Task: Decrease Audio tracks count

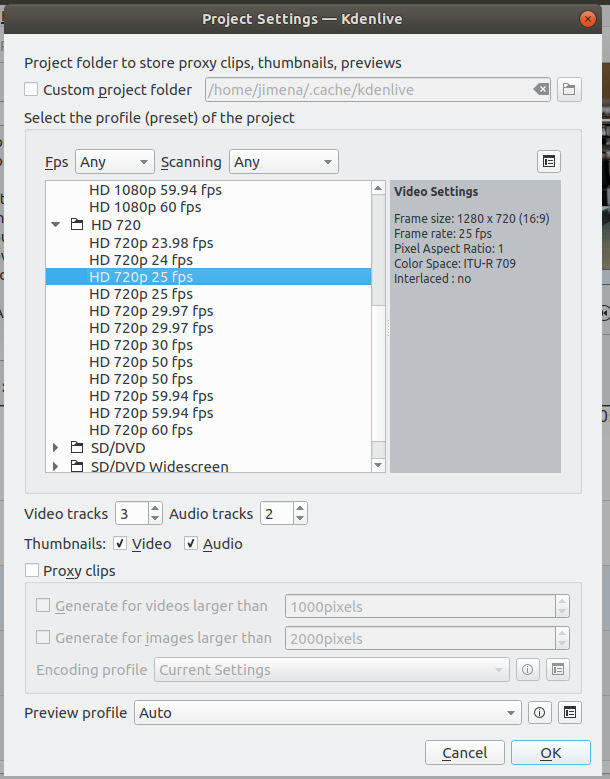Action: point(300,519)
